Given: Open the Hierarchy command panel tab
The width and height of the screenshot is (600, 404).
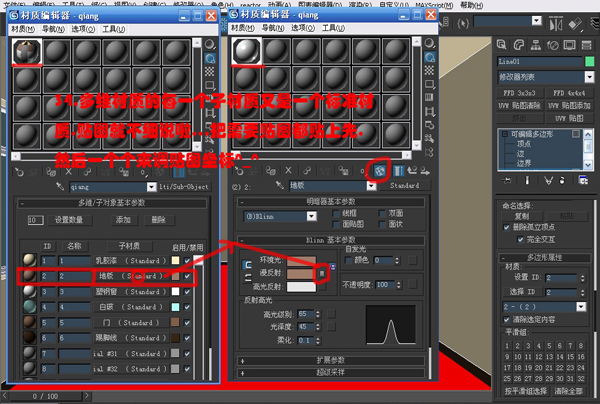Looking at the screenshot, I should [536, 45].
